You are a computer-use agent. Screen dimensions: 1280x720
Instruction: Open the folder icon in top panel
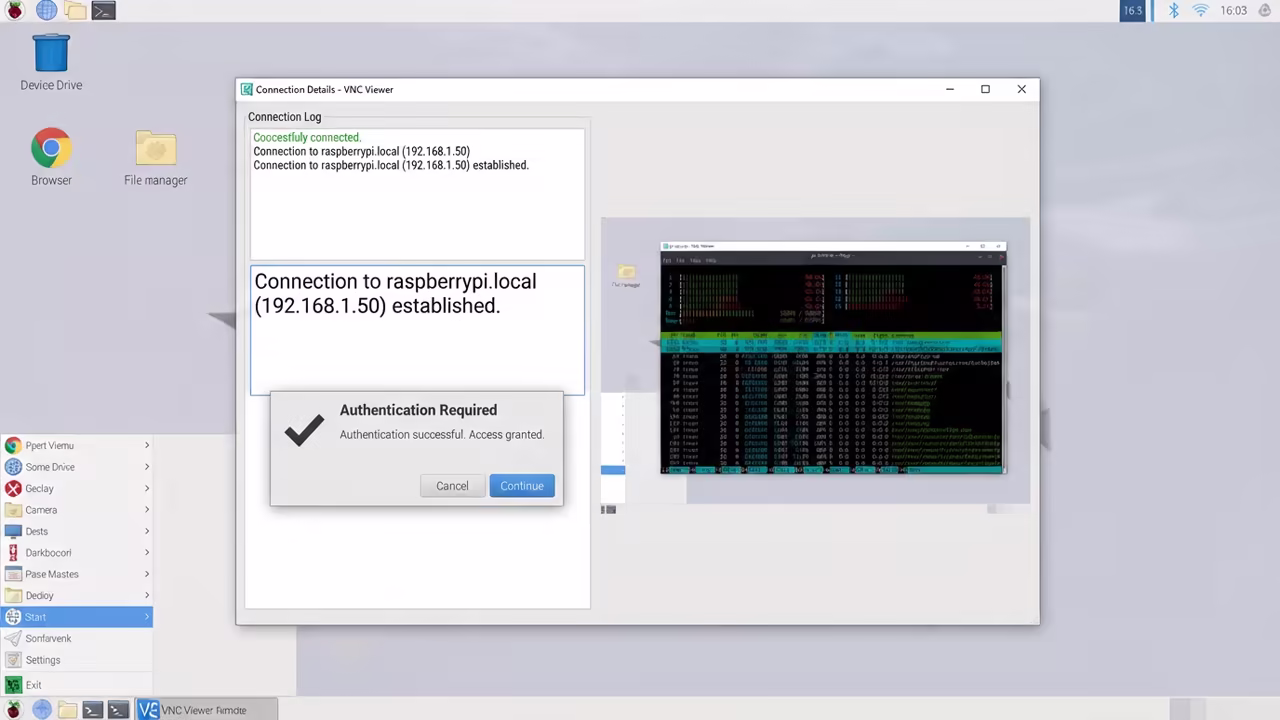pos(75,11)
